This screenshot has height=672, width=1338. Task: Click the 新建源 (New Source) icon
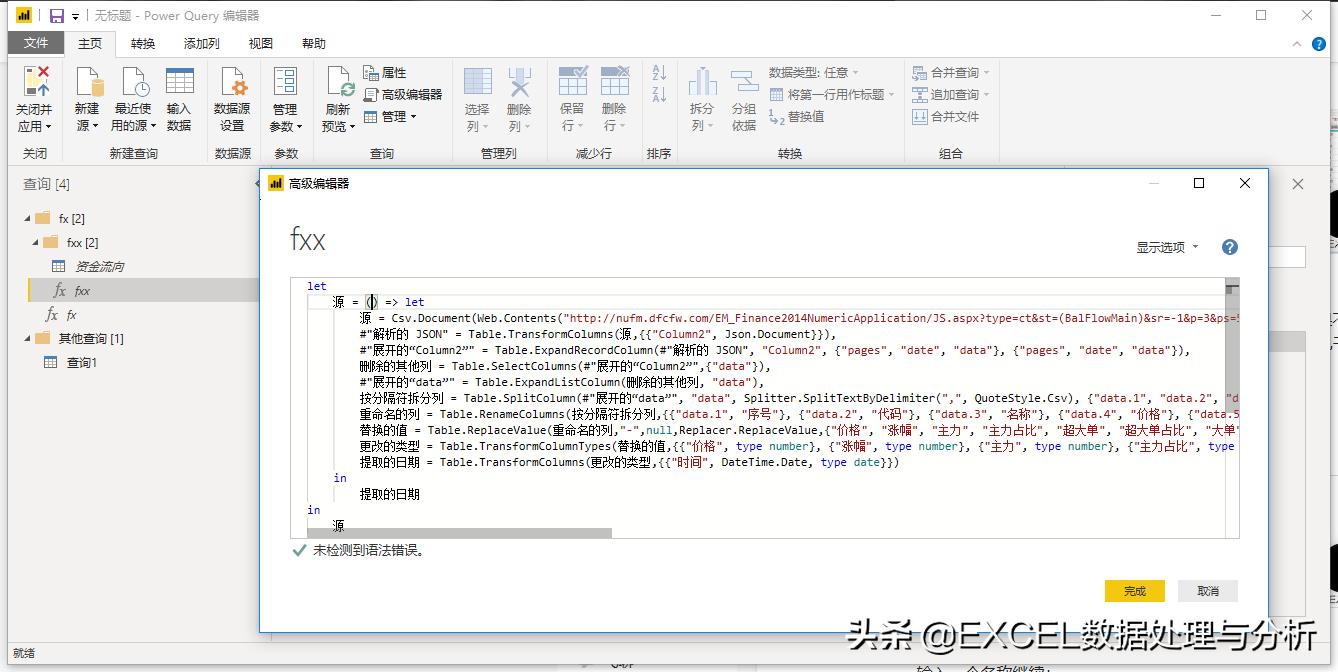pos(88,83)
